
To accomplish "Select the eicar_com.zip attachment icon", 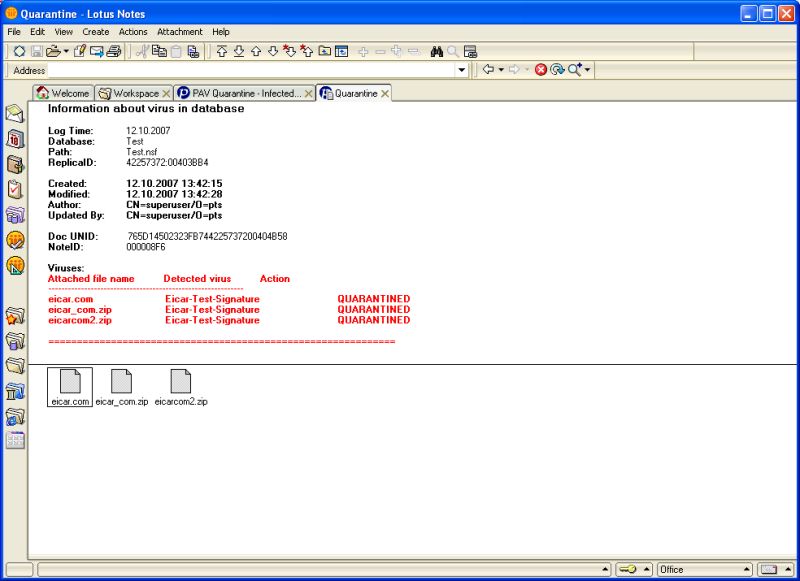I will pos(121,387).
